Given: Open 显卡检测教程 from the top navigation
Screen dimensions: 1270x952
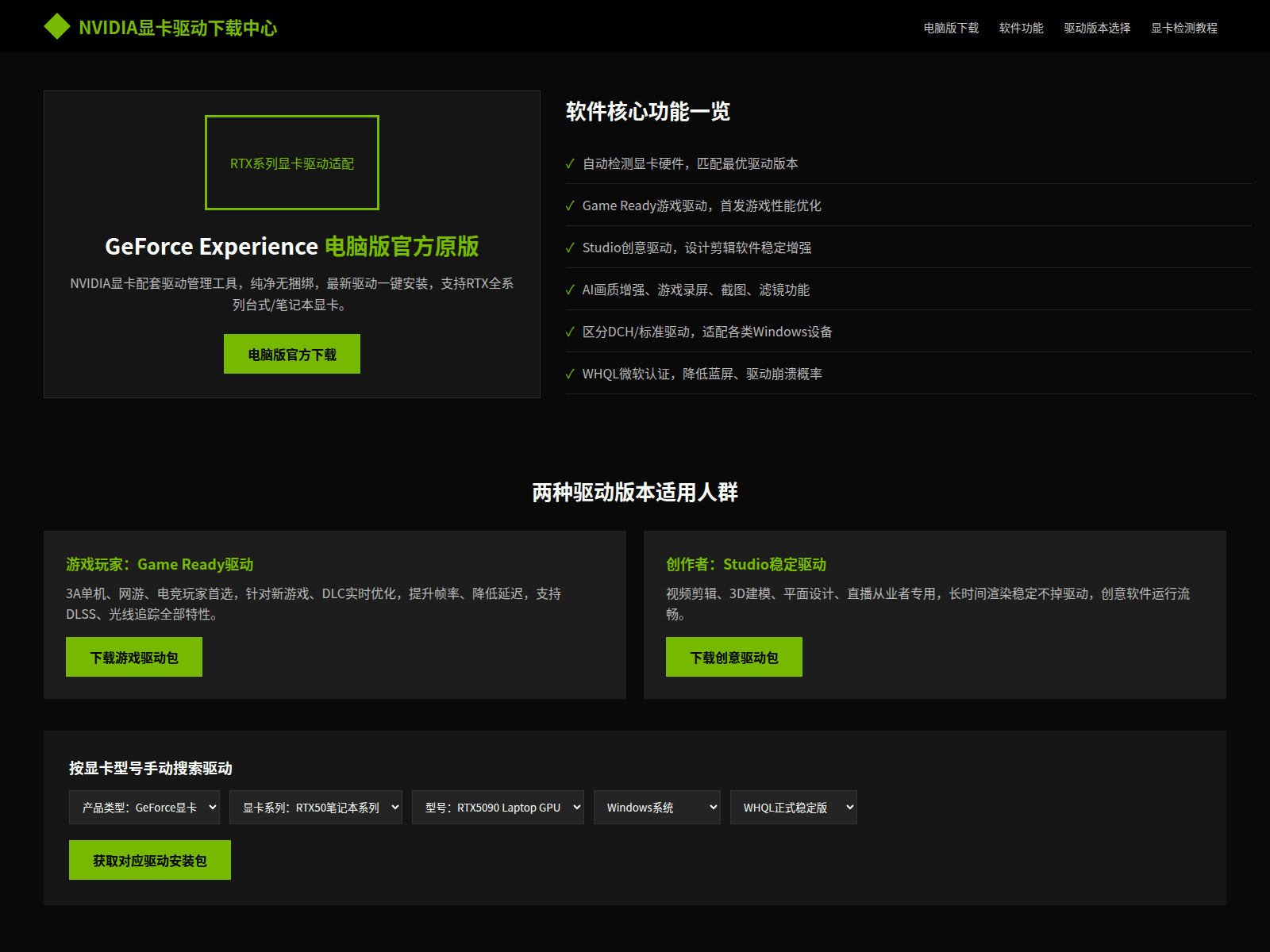Looking at the screenshot, I should (x=1184, y=28).
